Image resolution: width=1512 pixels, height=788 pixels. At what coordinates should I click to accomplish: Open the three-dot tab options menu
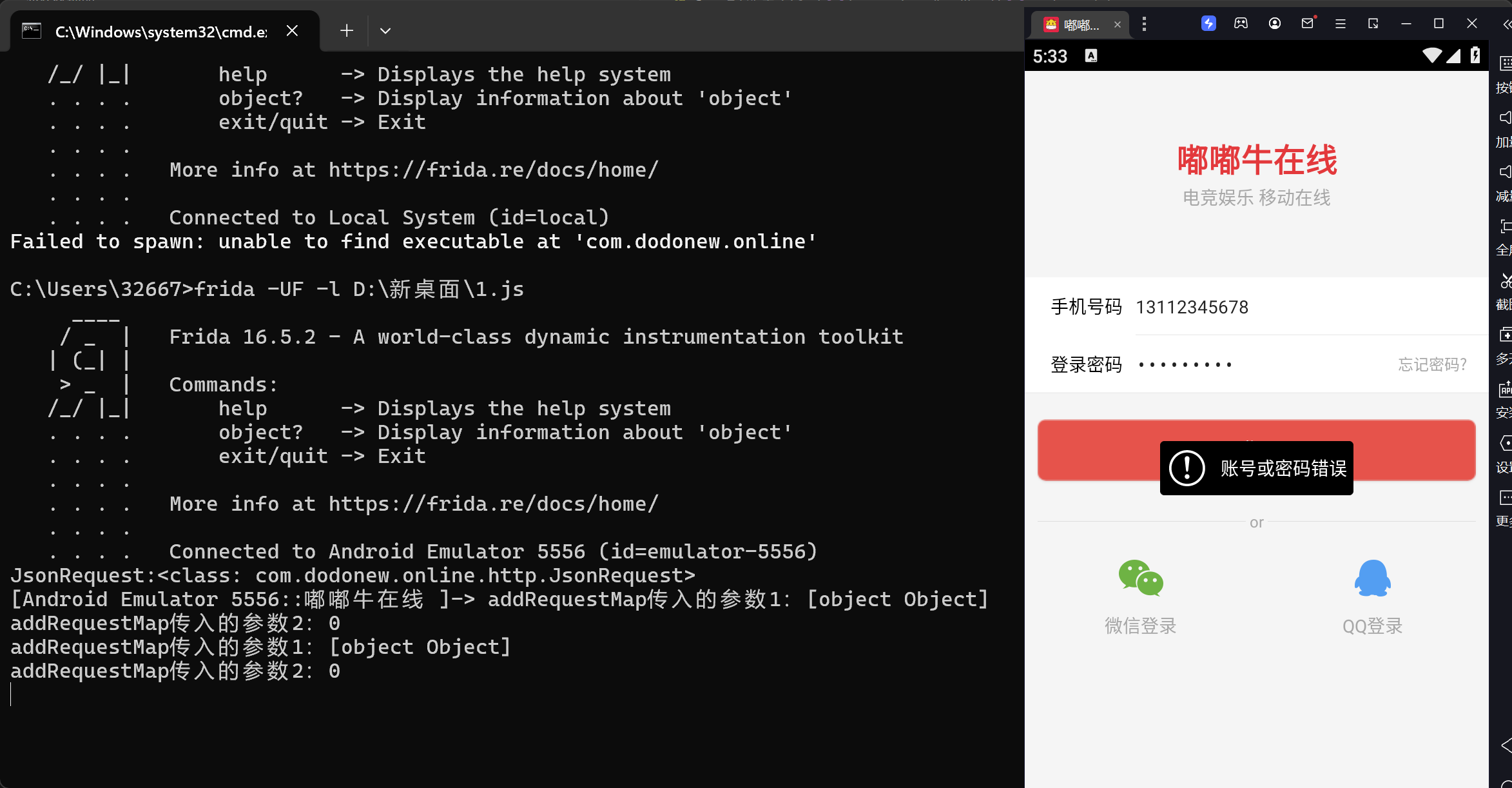[x=1144, y=25]
